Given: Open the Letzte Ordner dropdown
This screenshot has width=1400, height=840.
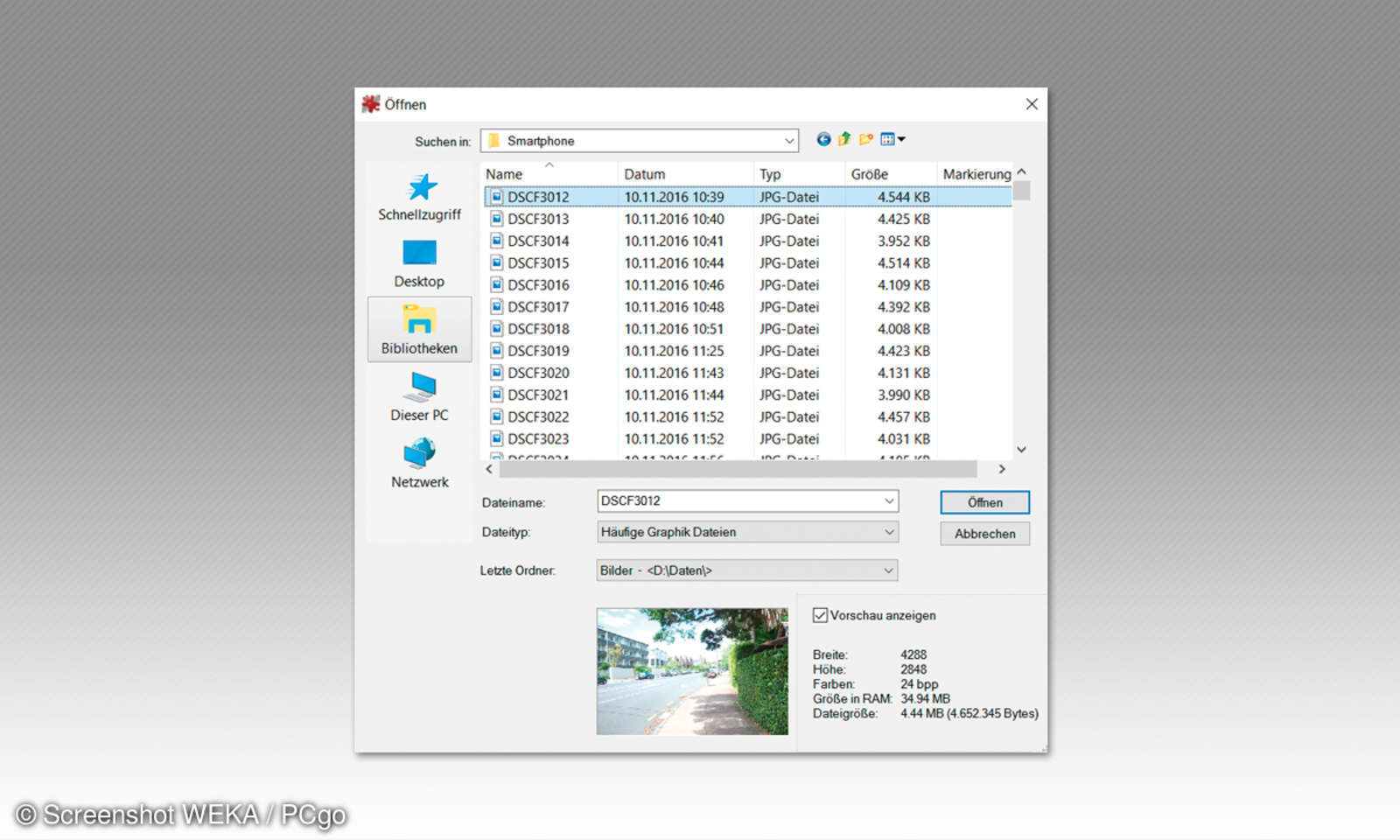Looking at the screenshot, I should (888, 570).
